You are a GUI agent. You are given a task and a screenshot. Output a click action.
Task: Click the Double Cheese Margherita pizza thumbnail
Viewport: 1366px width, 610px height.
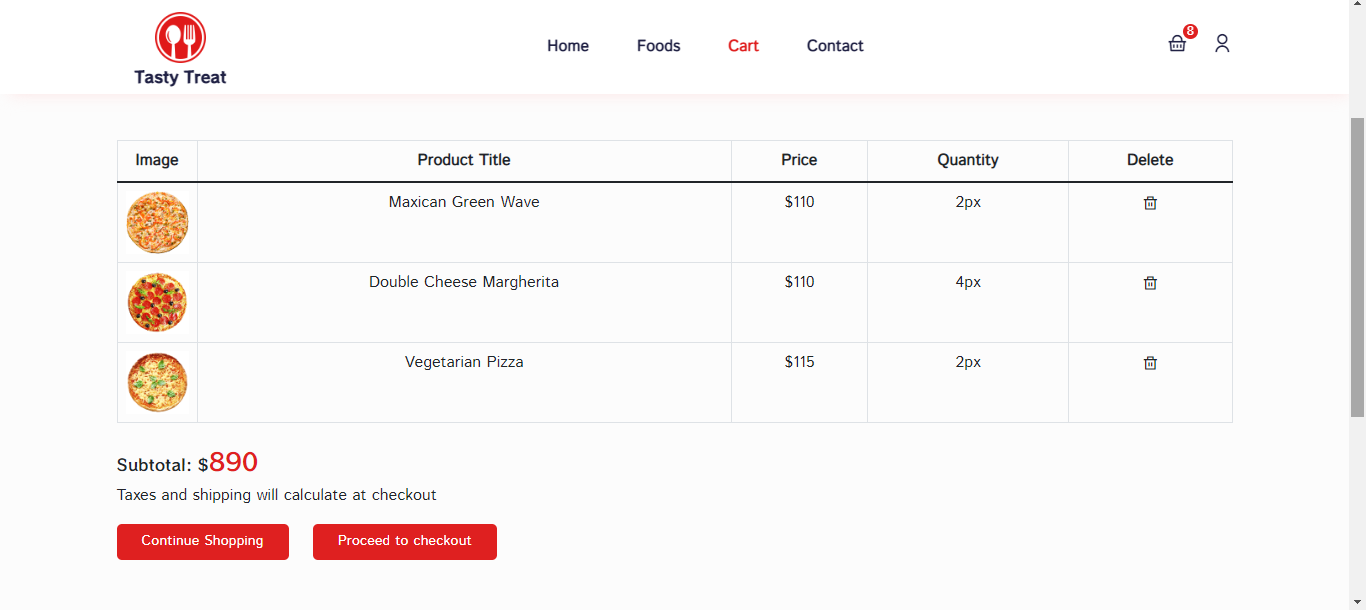tap(157, 303)
